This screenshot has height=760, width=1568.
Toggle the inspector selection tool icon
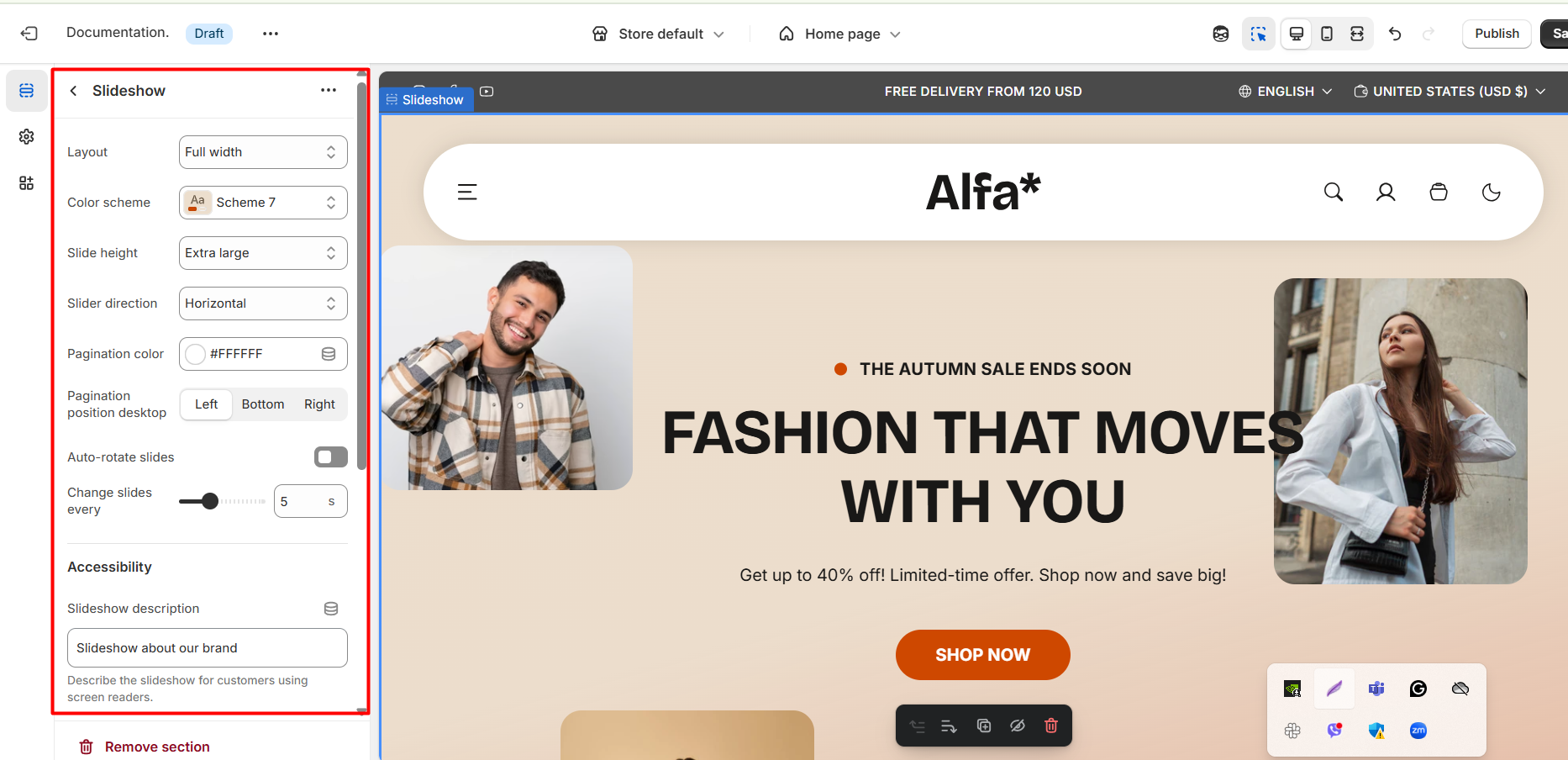tap(1258, 34)
